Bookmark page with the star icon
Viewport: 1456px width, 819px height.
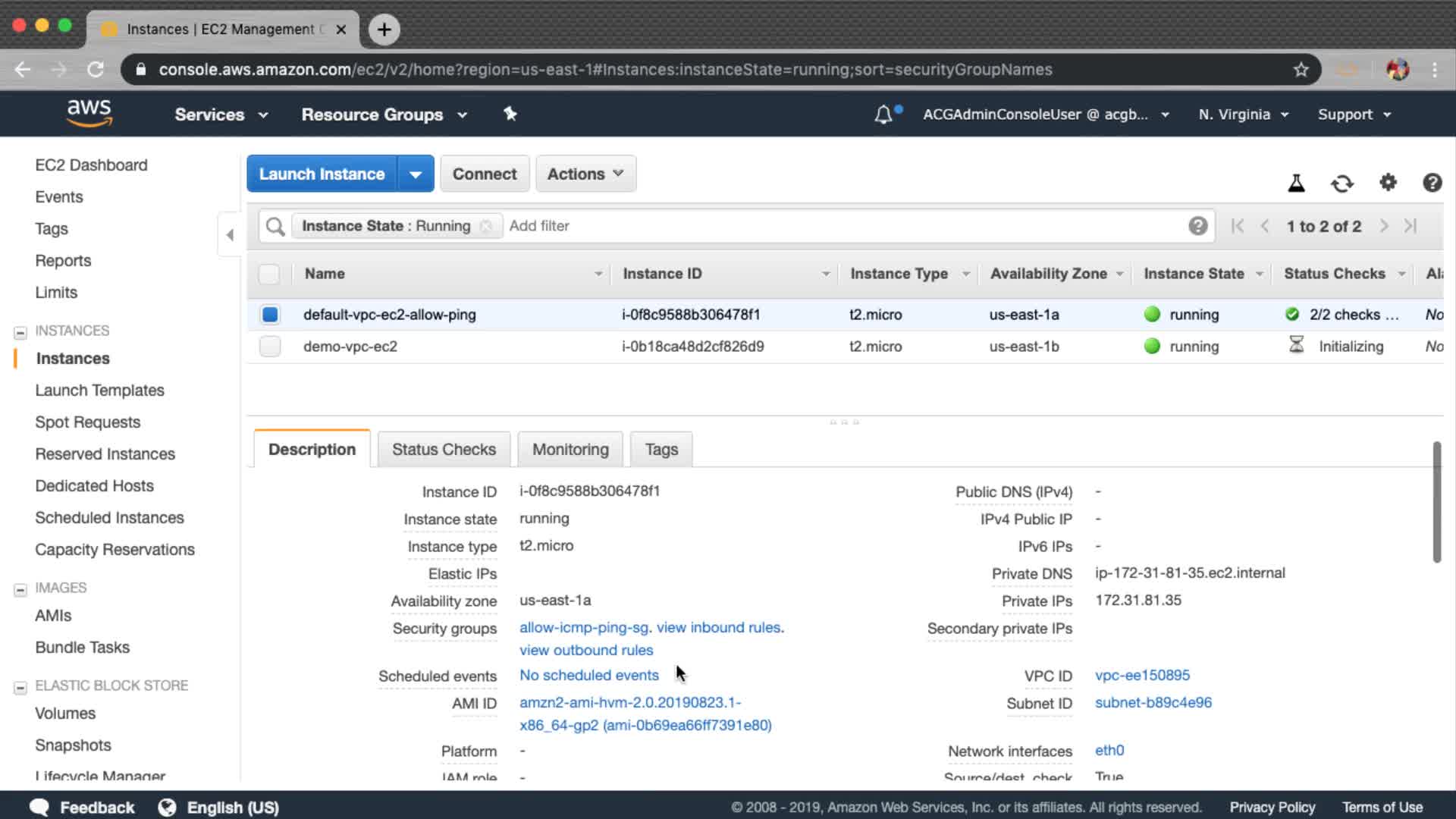(x=1301, y=70)
